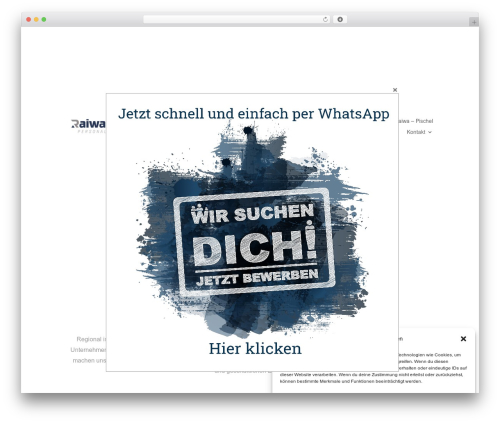The width and height of the screenshot is (500, 423).
Task: Click the 'Wir suchen Dich' banner image
Action: (x=253, y=229)
